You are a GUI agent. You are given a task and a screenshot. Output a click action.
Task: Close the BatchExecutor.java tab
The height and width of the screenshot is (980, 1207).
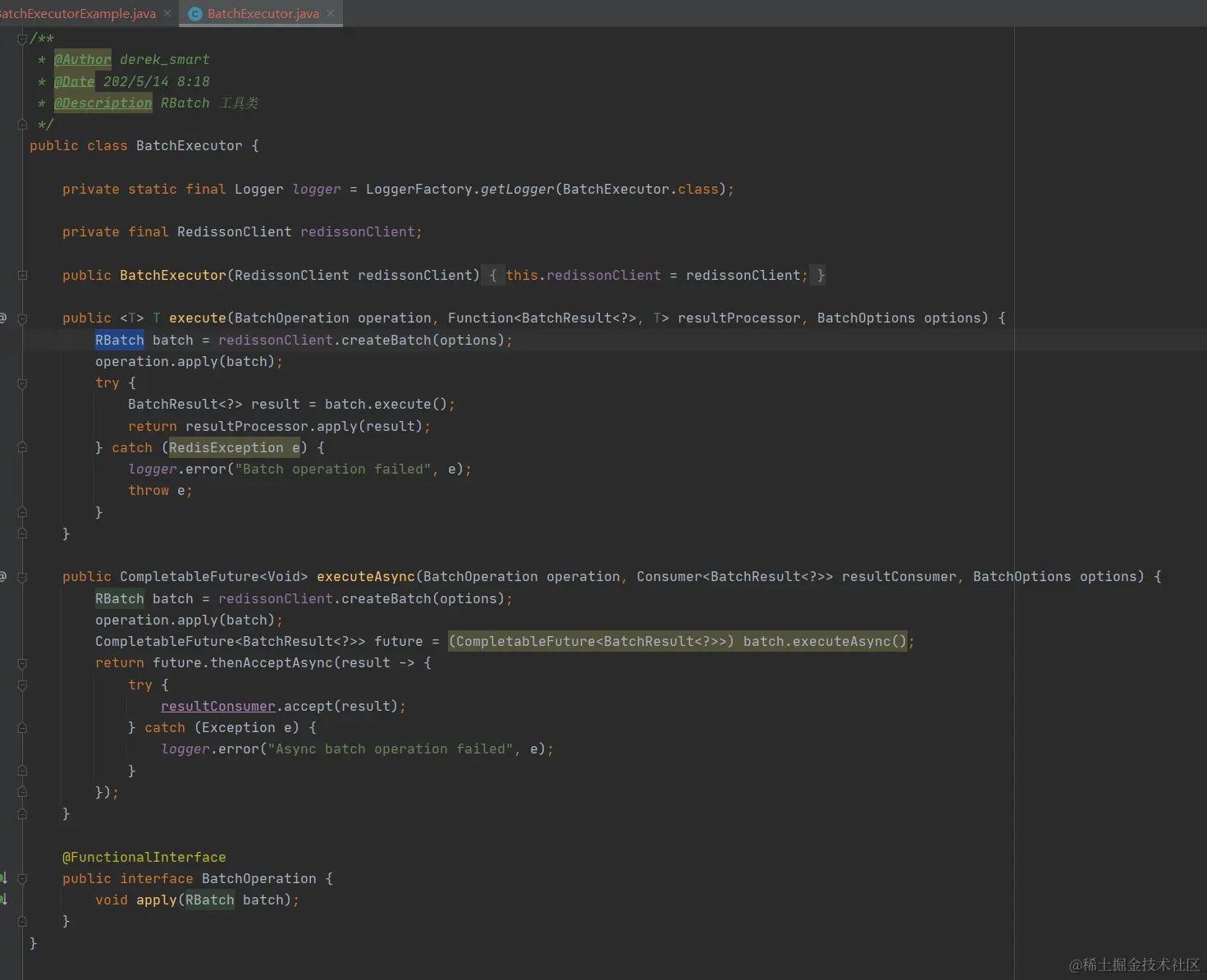(x=331, y=13)
